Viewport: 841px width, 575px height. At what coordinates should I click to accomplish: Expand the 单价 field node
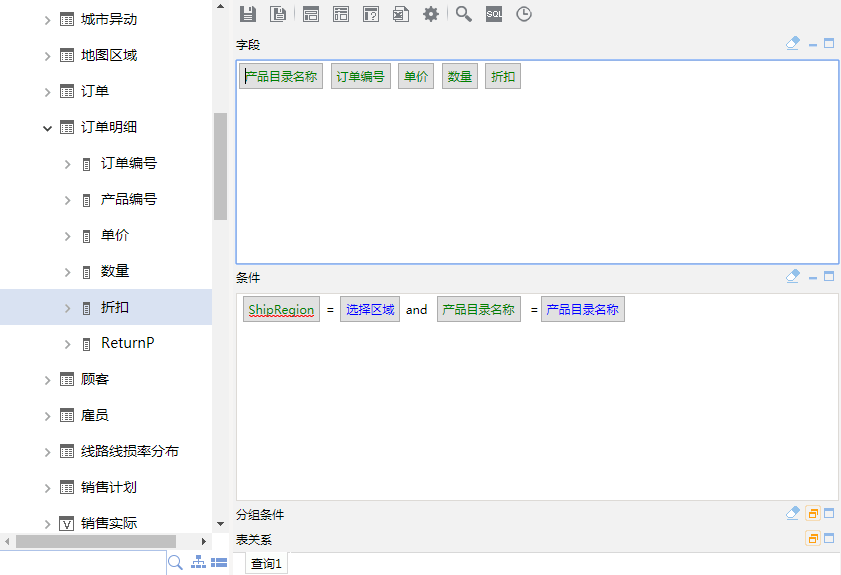pyautogui.click(x=68, y=236)
